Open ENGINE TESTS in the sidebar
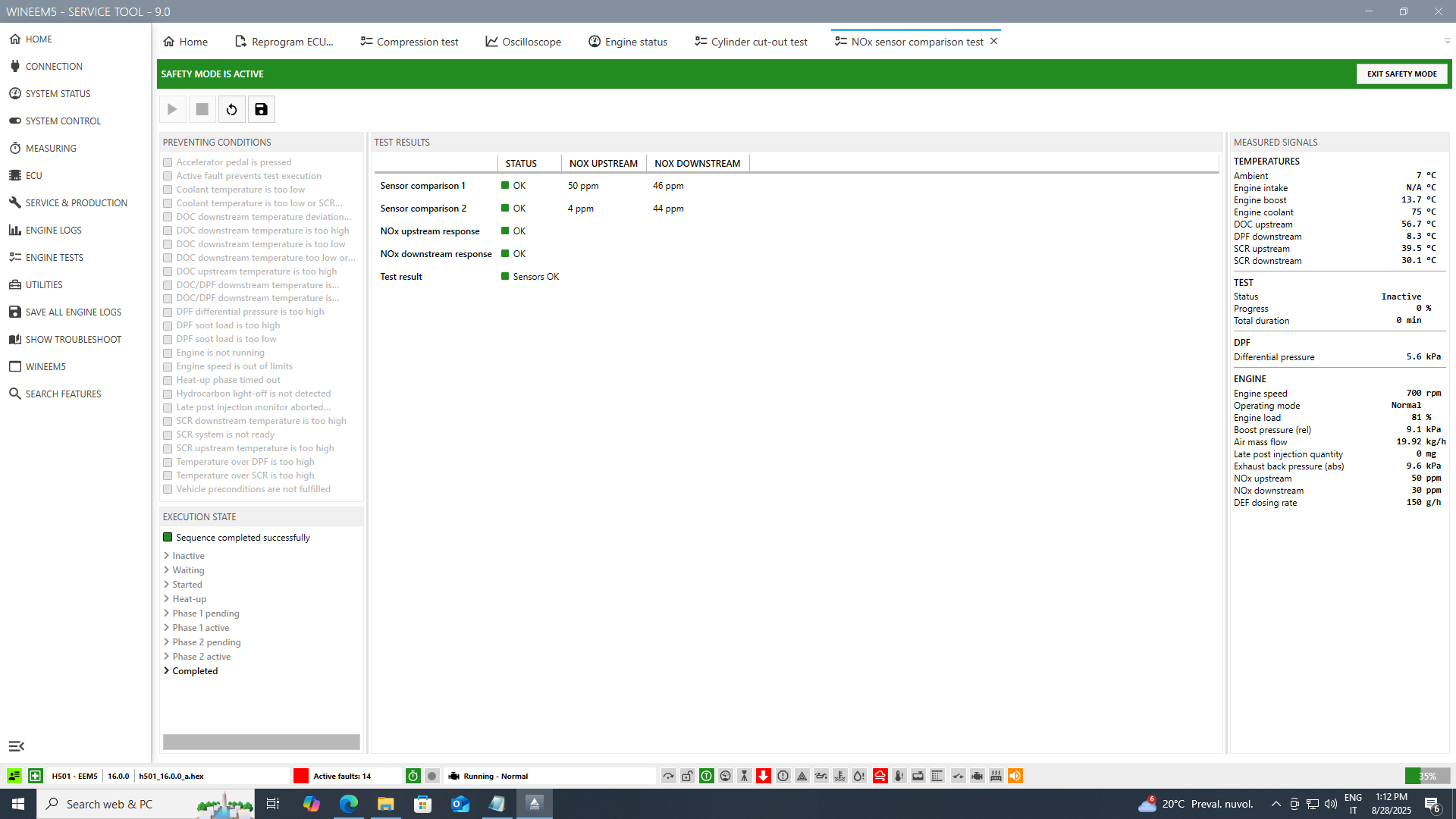This screenshot has width=1456, height=819. pos(55,258)
